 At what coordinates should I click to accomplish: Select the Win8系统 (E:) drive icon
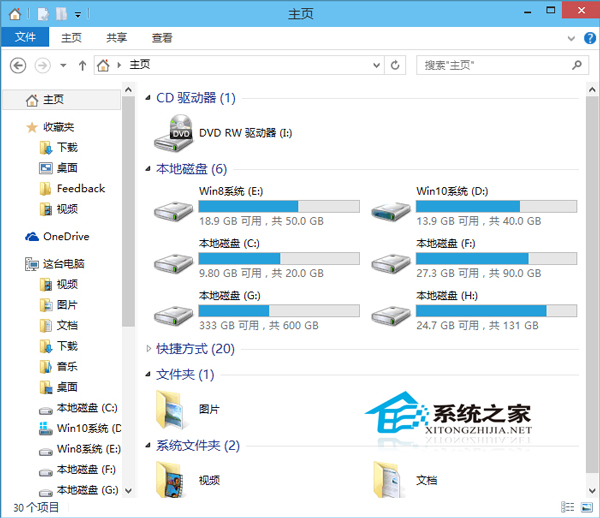click(172, 209)
